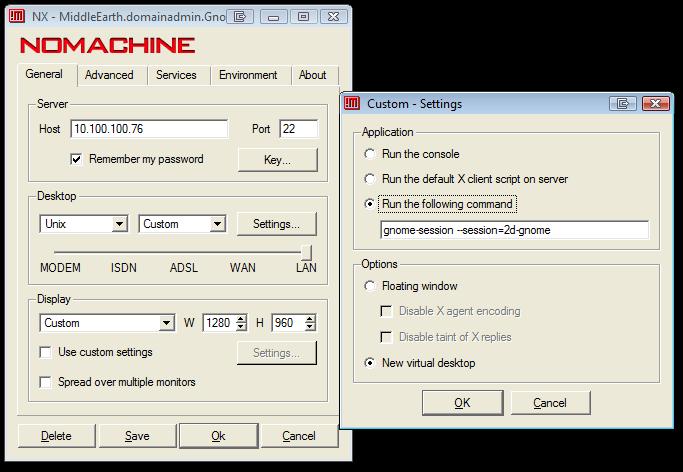The height and width of the screenshot is (472, 683).
Task: Open the Environment tab
Action: point(248,75)
